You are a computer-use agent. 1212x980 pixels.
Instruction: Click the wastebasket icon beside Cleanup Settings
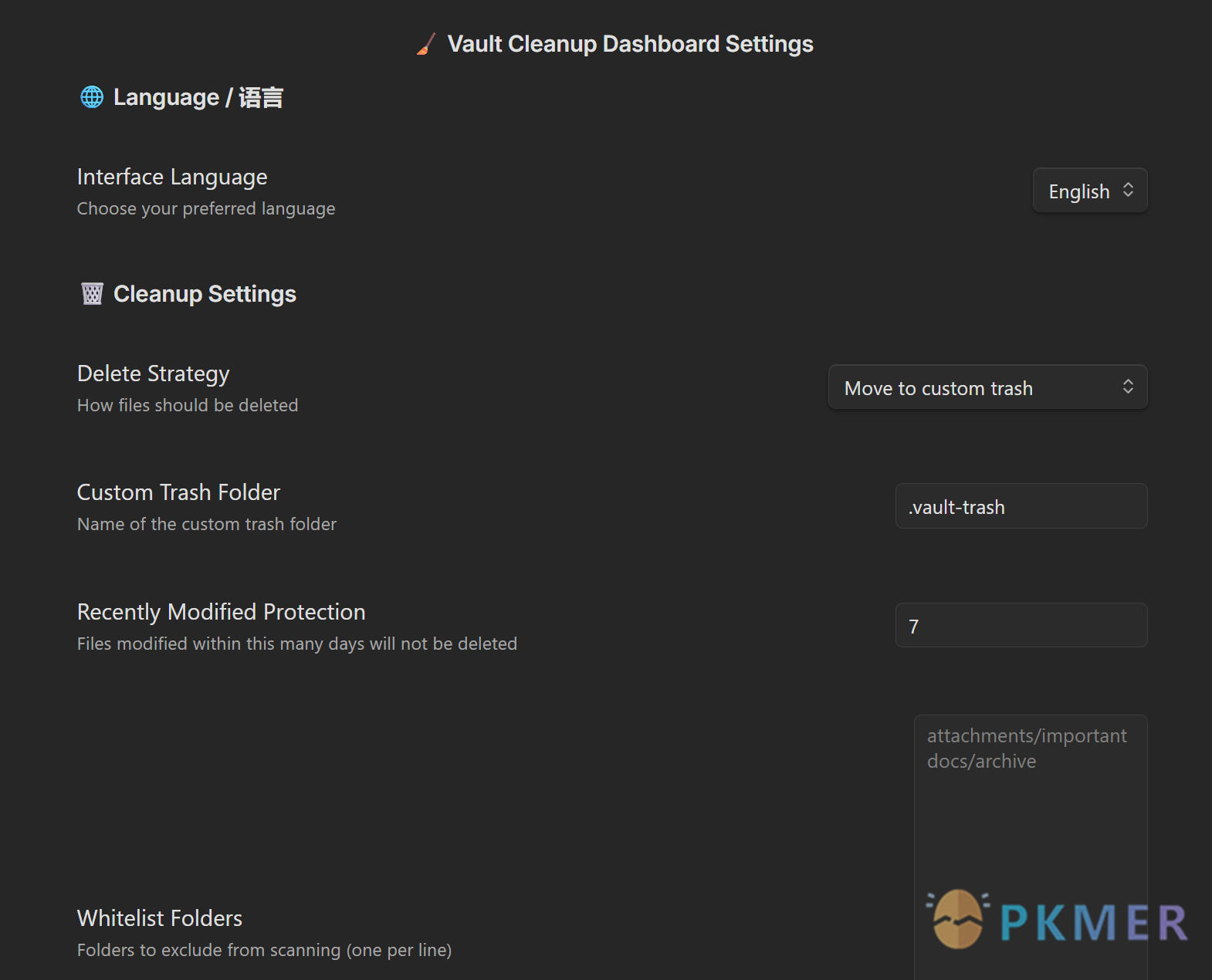tap(92, 294)
